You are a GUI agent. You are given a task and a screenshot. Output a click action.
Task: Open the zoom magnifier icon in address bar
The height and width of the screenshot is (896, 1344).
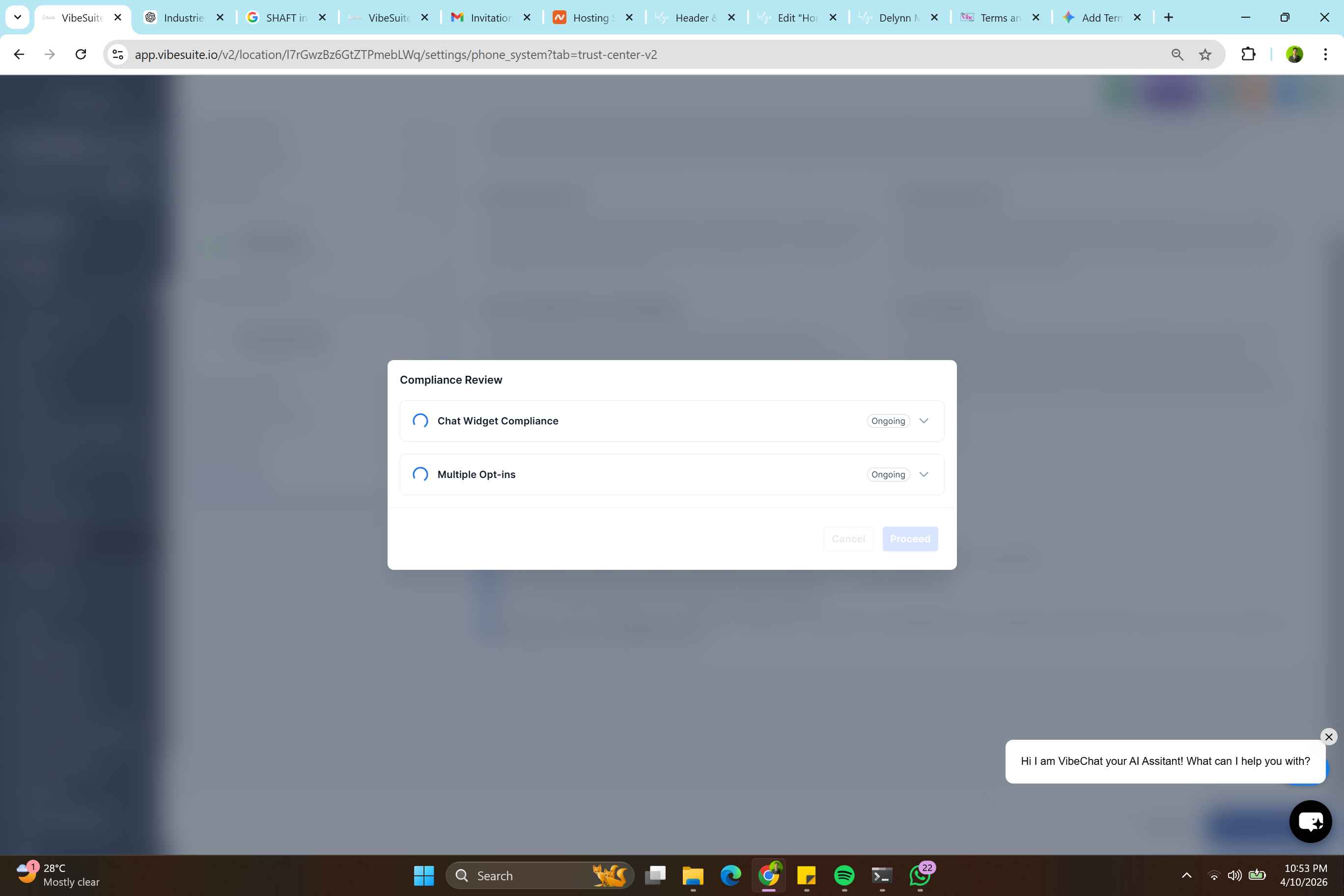pyautogui.click(x=1177, y=55)
